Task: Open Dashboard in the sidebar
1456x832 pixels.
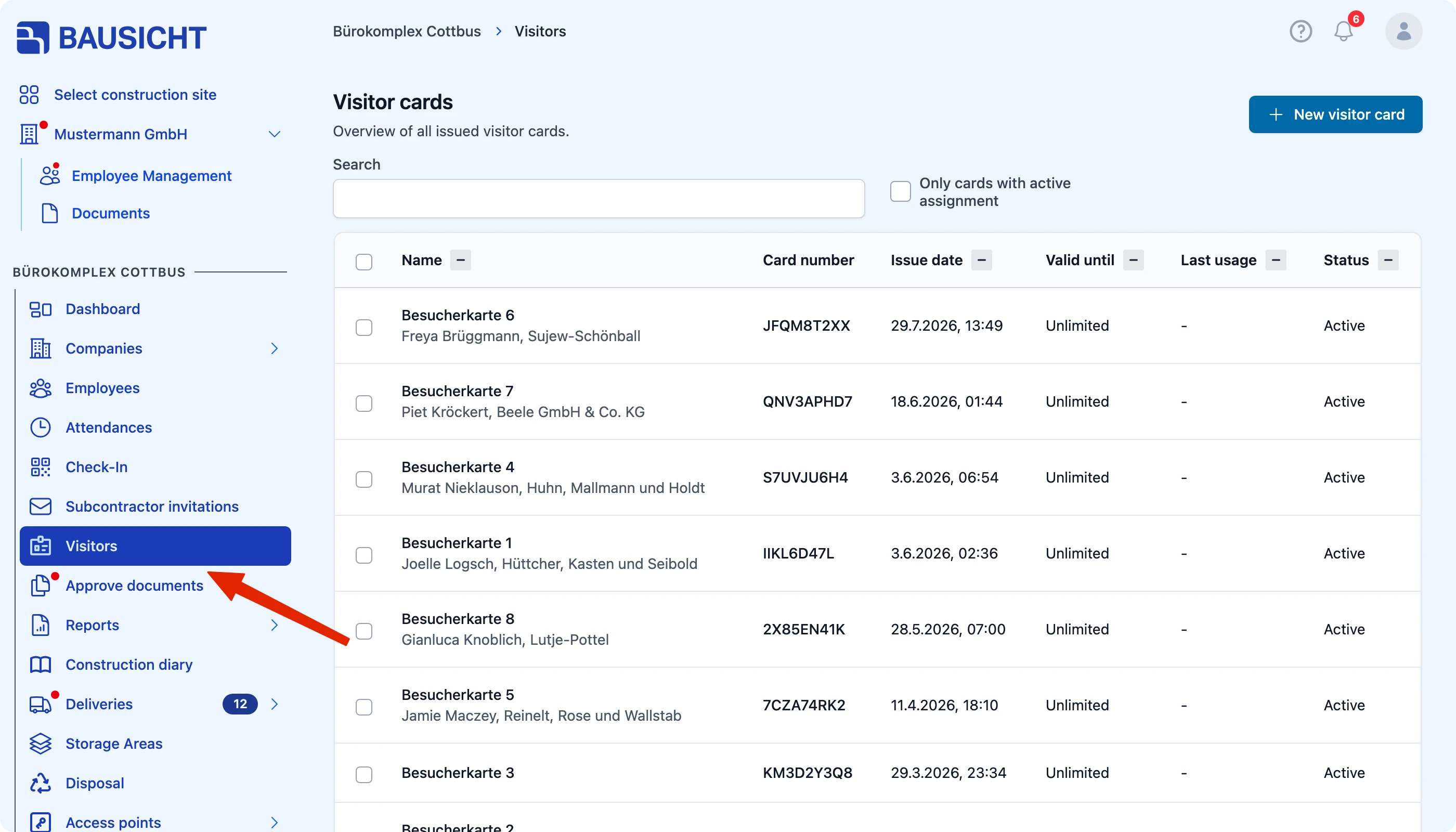Action: click(x=155, y=309)
